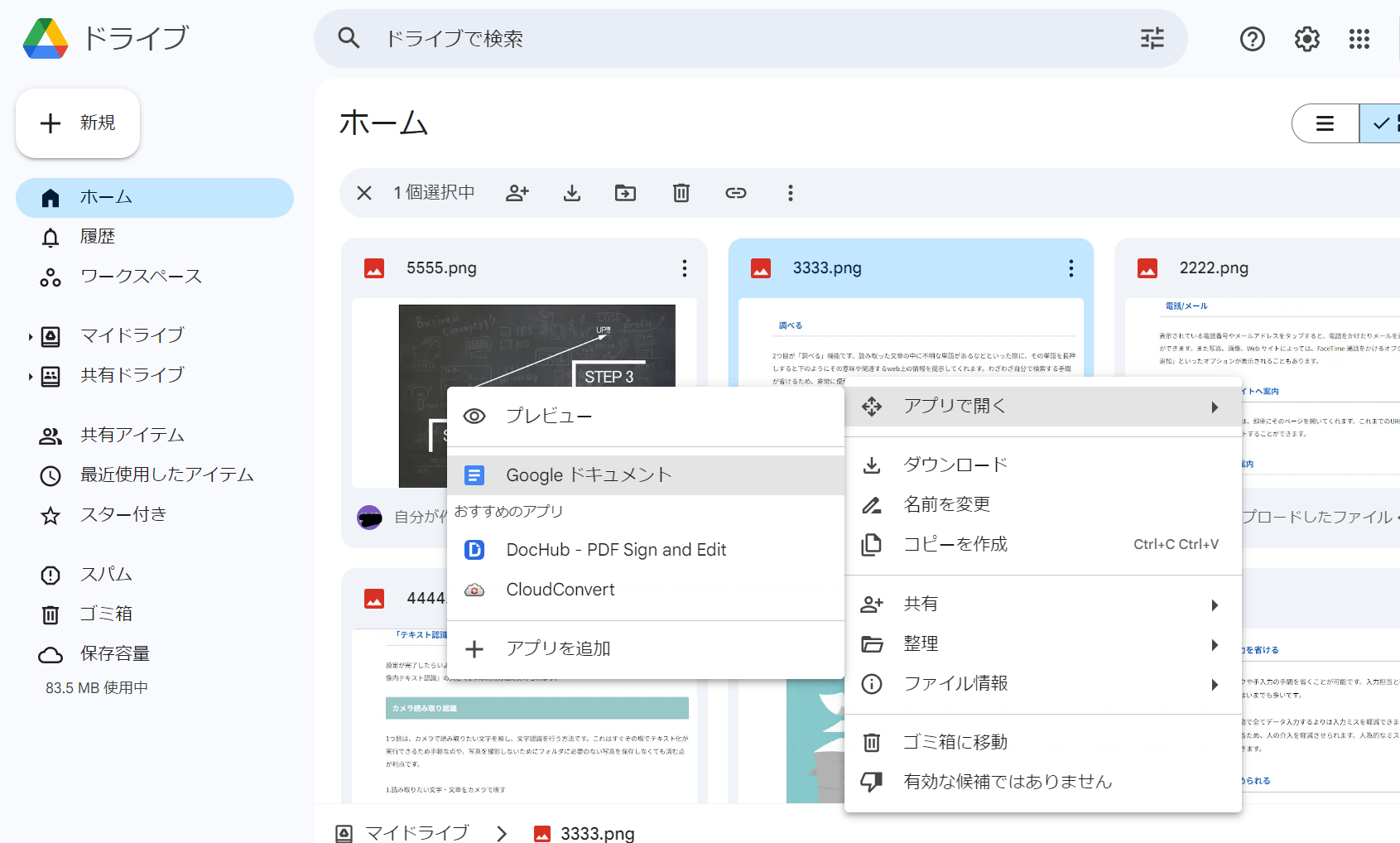Click the DocHub app icon

click(474, 550)
